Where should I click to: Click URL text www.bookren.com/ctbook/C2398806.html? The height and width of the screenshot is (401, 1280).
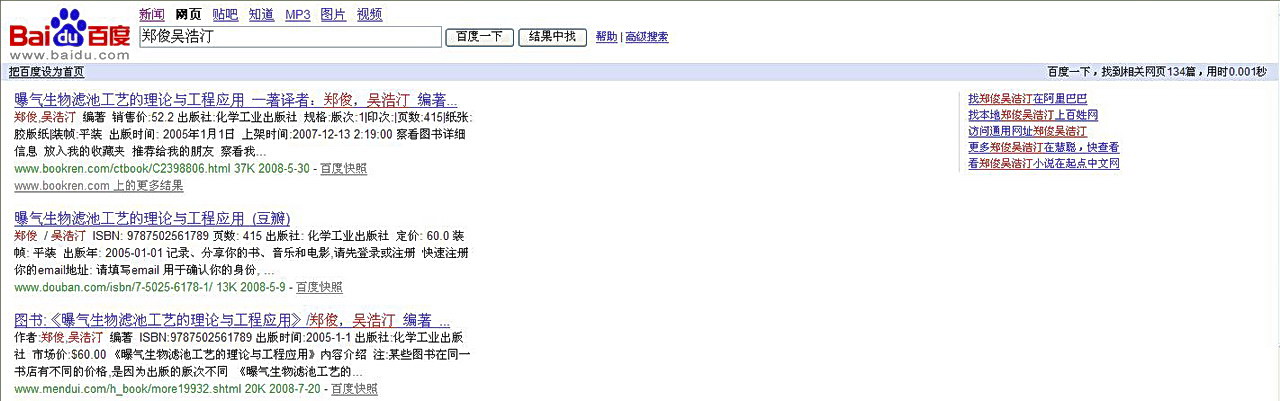pyautogui.click(x=122, y=168)
